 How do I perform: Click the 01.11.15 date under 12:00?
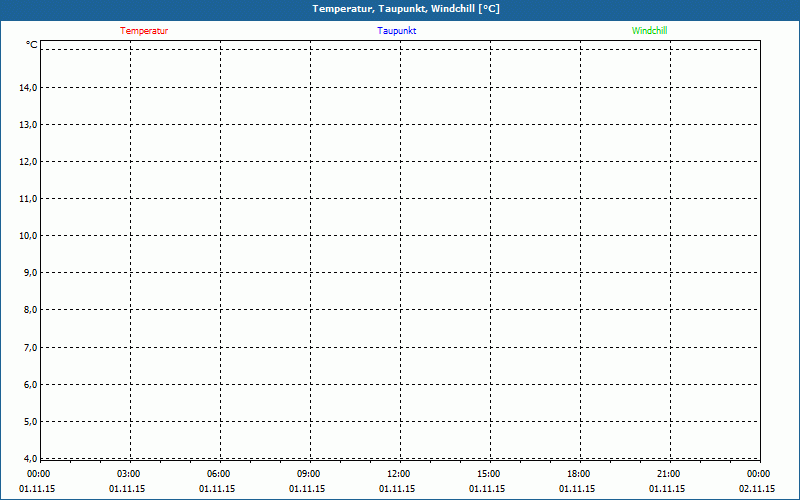tap(397, 489)
